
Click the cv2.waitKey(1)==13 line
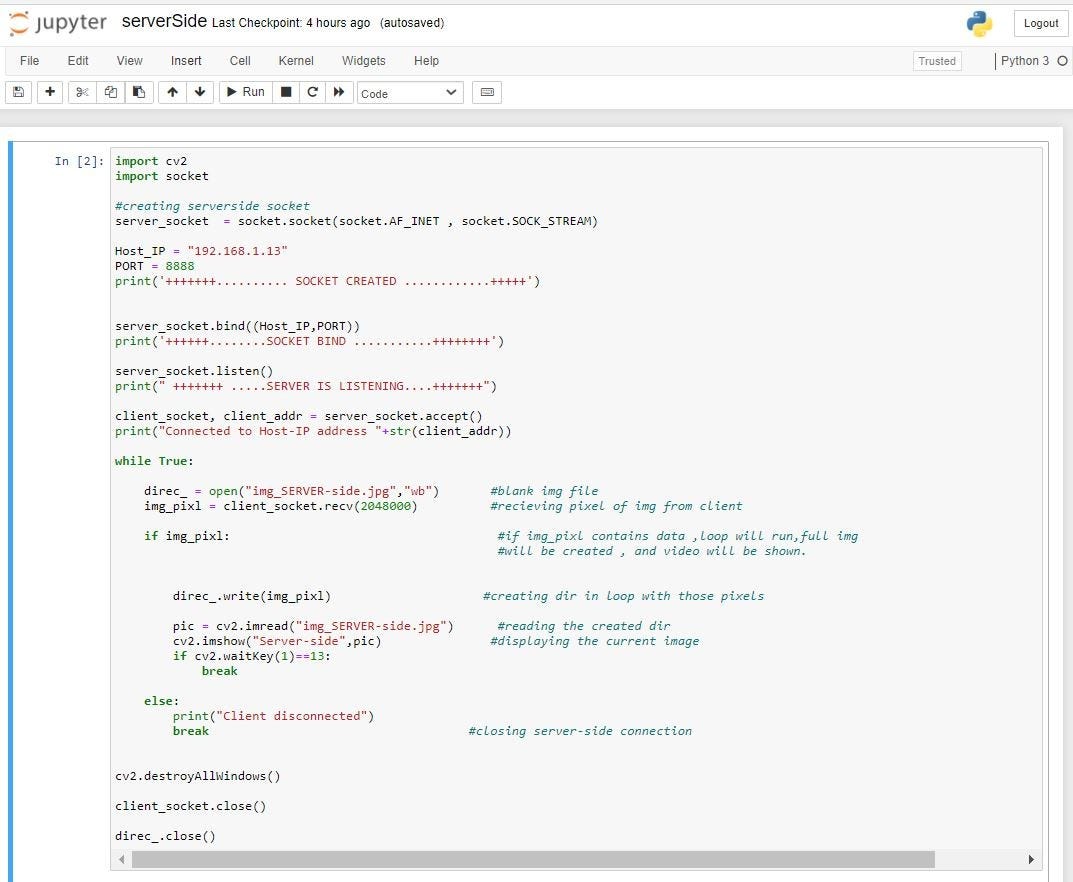tap(252, 656)
